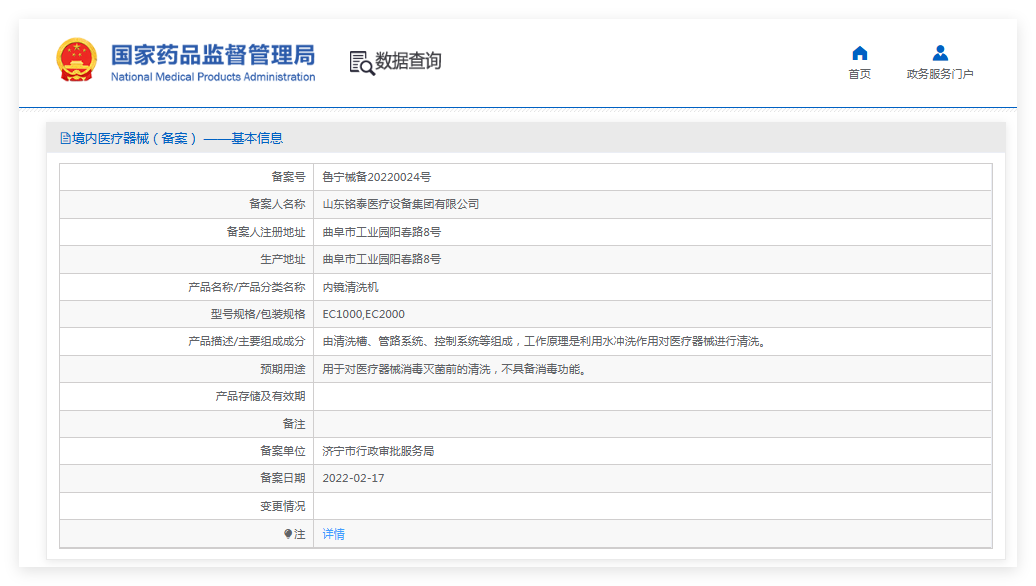Click the national emblem logo
This screenshot has height=586, width=1036.
point(76,60)
